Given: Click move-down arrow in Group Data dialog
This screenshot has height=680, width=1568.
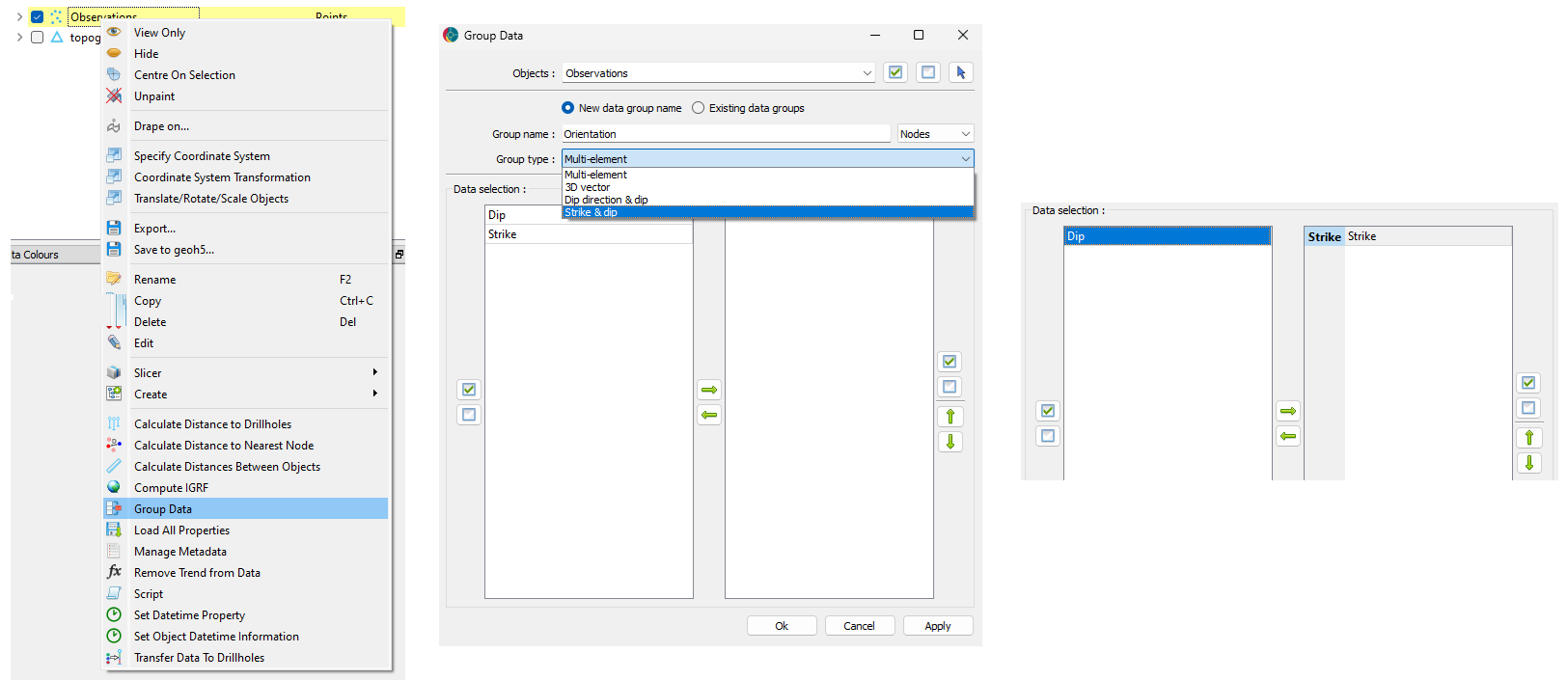Looking at the screenshot, I should point(950,442).
